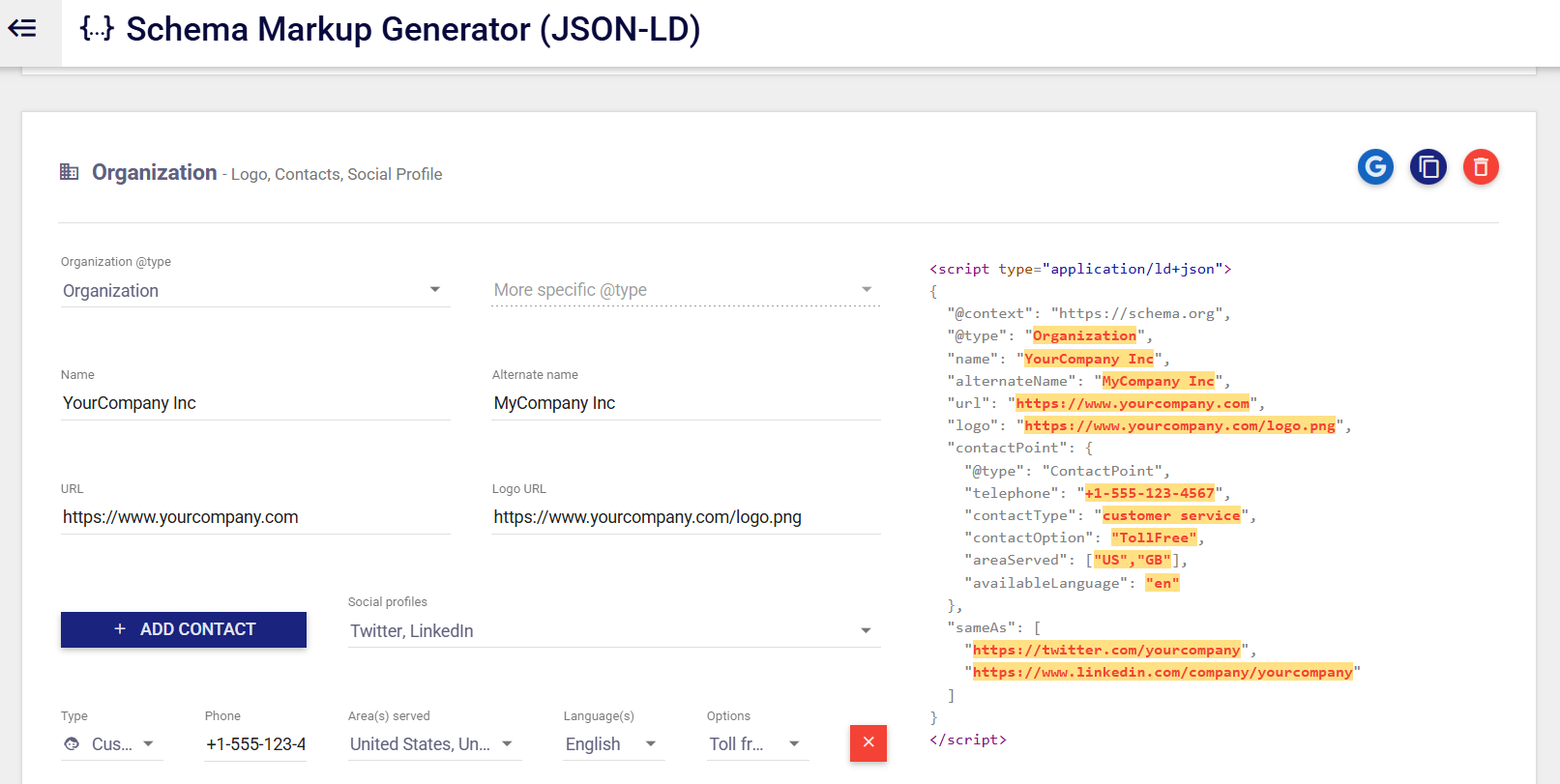Open the Options dropdown showing Toll free
This screenshot has height=784, width=1560.
coord(757,744)
